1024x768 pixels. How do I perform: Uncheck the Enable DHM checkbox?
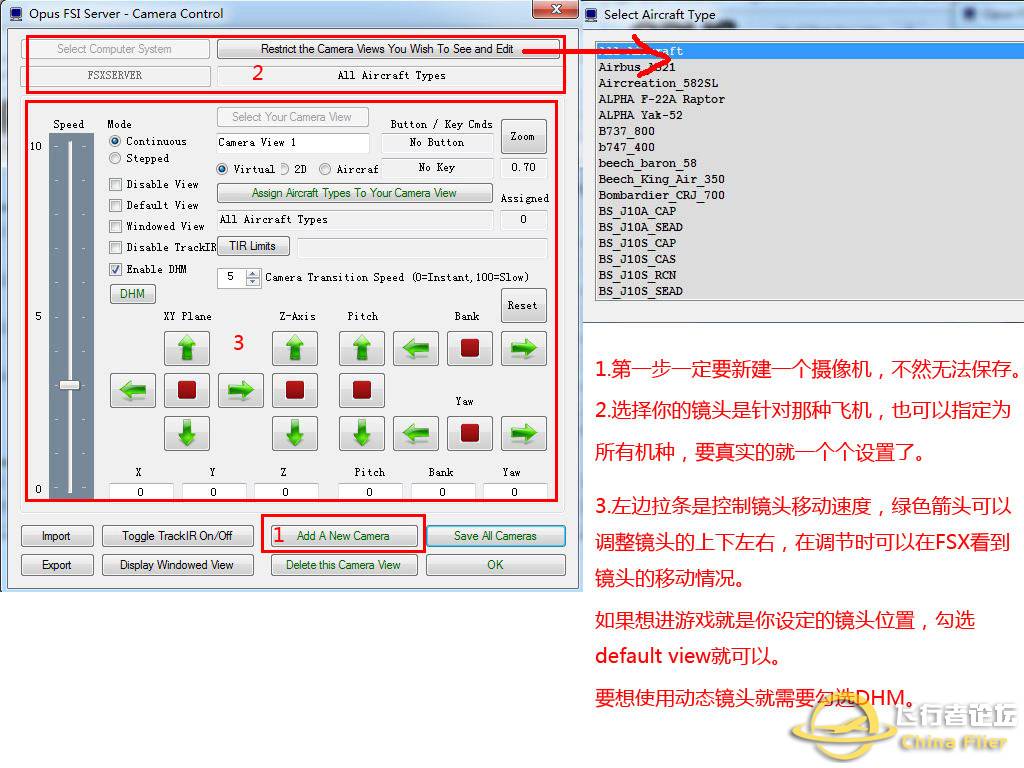point(116,269)
